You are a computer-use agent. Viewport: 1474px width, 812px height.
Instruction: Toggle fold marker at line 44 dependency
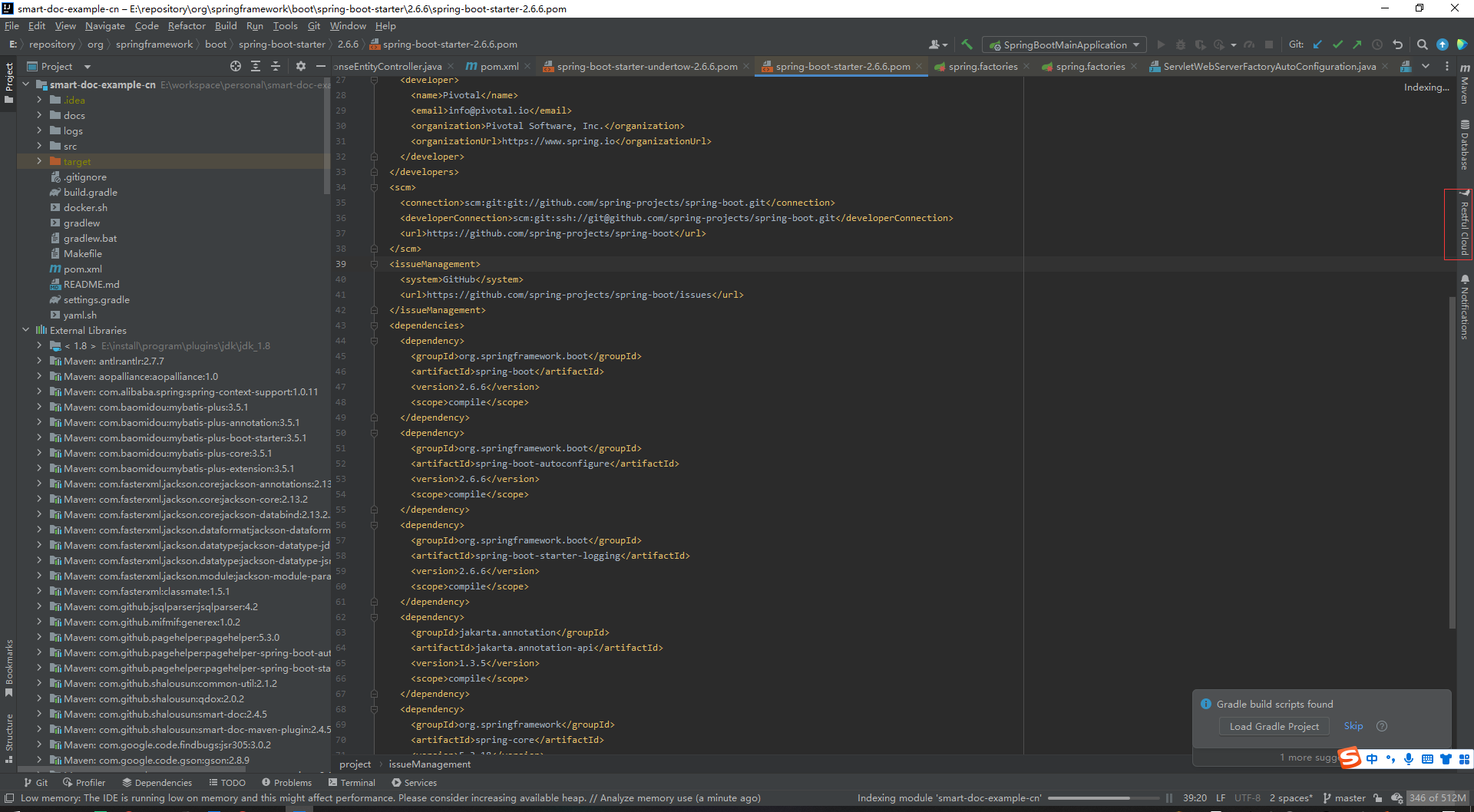click(375, 341)
